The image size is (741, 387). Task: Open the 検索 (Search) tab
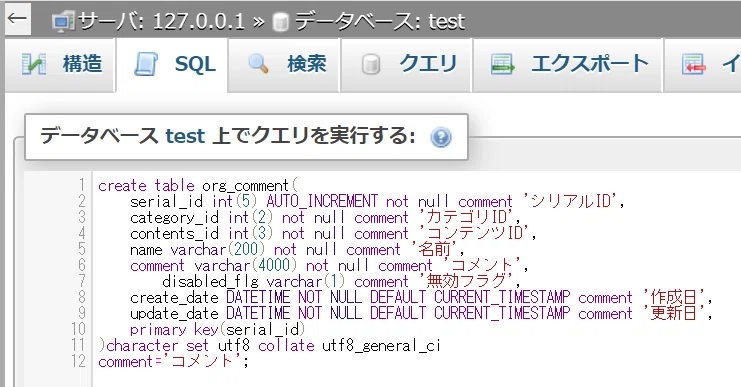click(284, 65)
